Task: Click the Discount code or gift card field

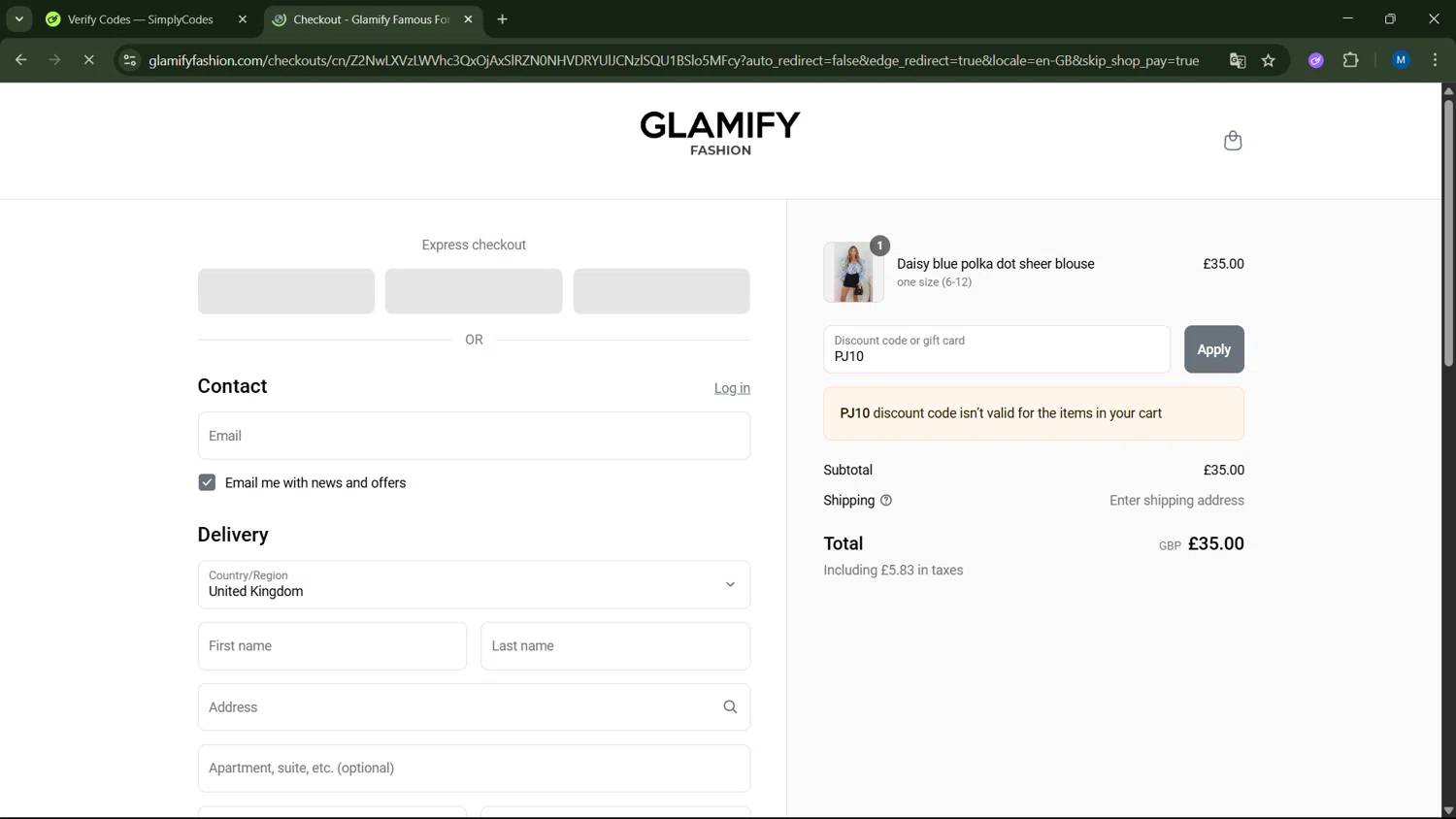Action: point(997,349)
